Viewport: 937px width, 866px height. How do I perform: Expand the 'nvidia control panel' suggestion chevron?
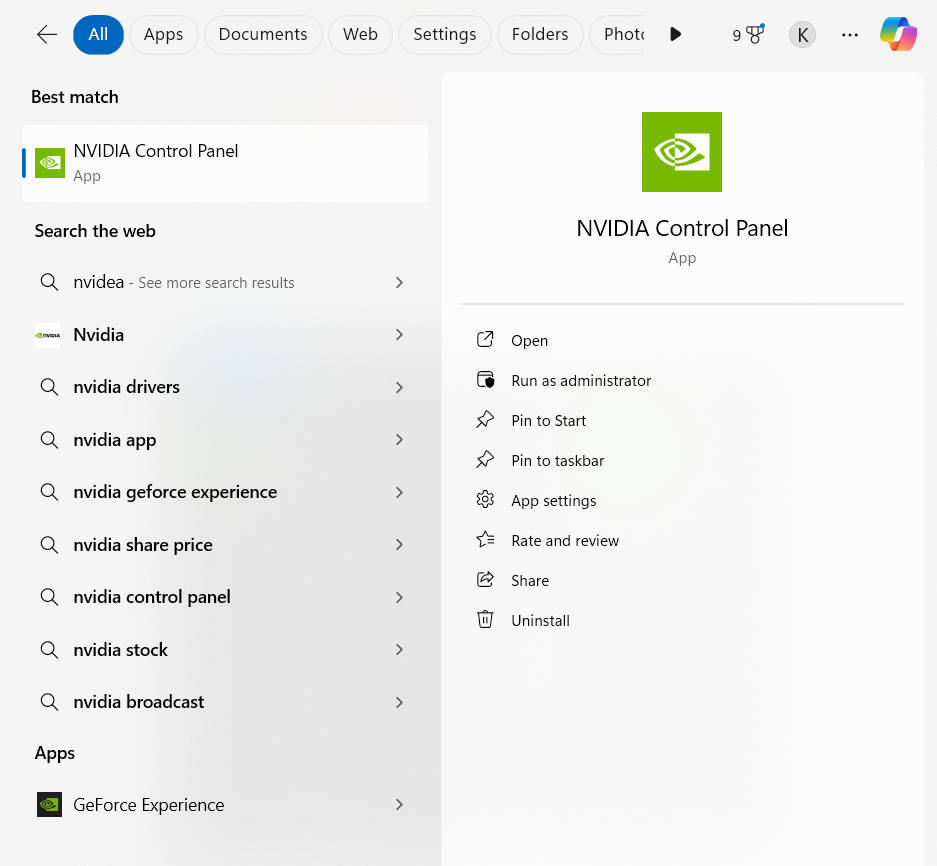[399, 597]
